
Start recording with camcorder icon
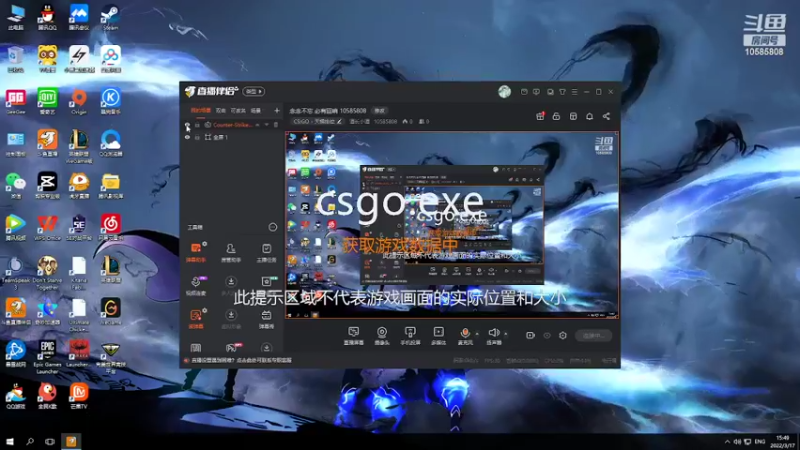pyautogui.click(x=531, y=335)
